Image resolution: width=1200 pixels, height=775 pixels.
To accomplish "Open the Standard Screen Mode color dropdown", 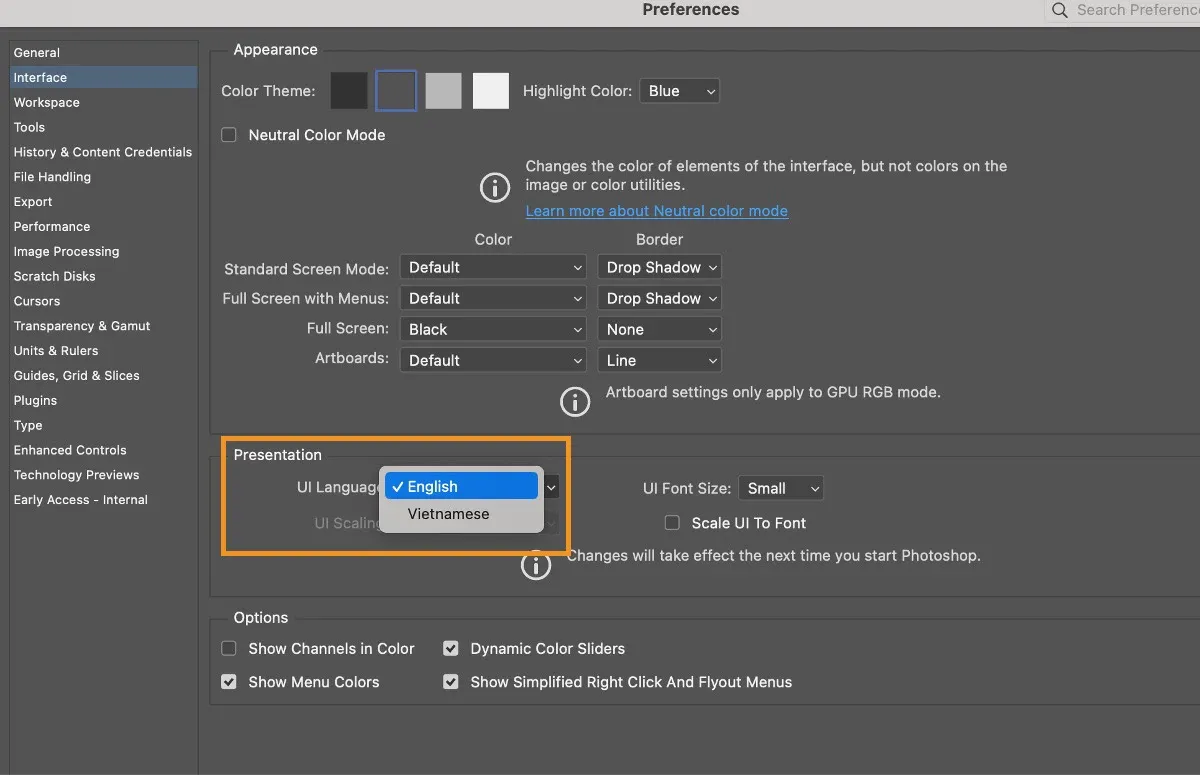I will [x=492, y=267].
